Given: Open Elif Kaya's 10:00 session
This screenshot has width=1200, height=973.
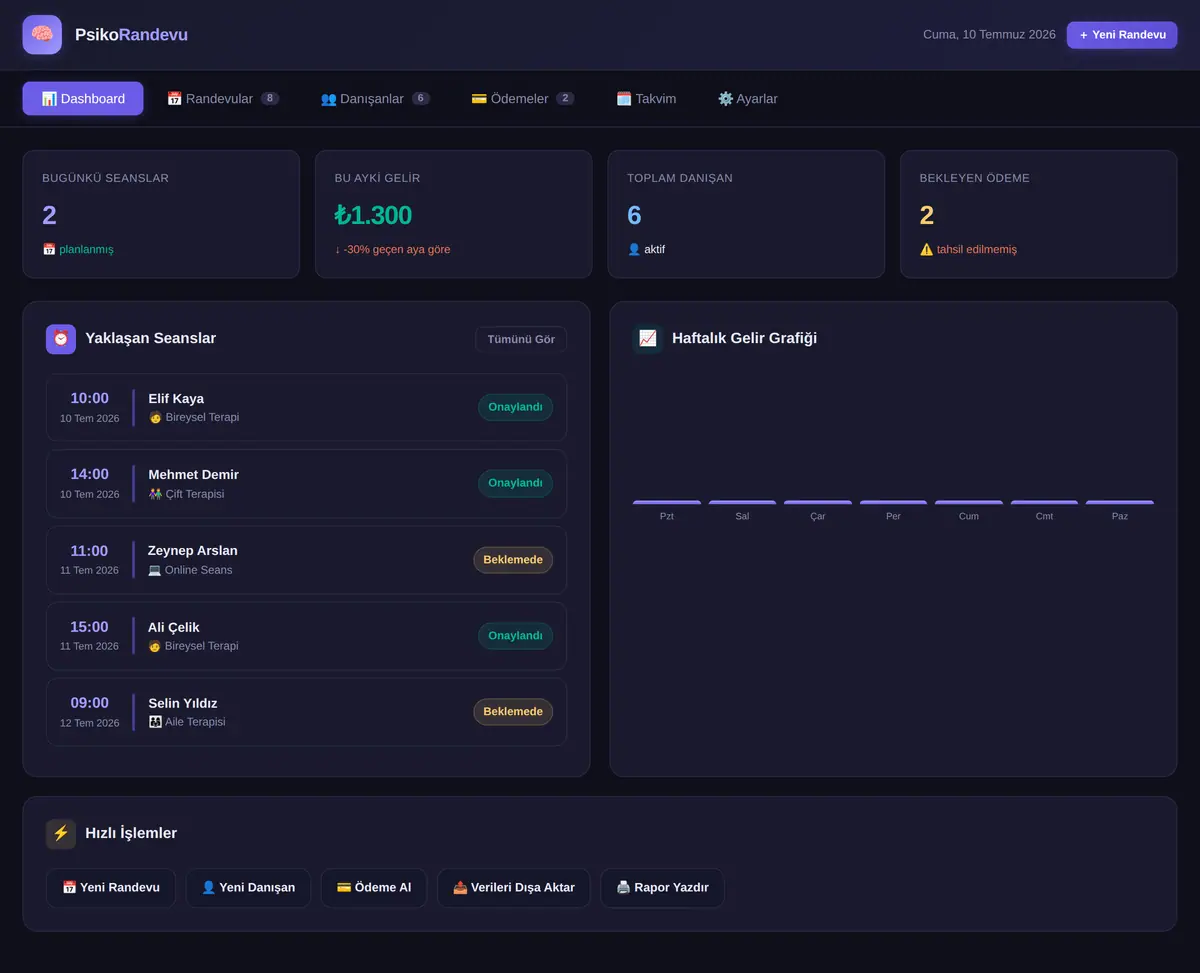Looking at the screenshot, I should coord(306,407).
